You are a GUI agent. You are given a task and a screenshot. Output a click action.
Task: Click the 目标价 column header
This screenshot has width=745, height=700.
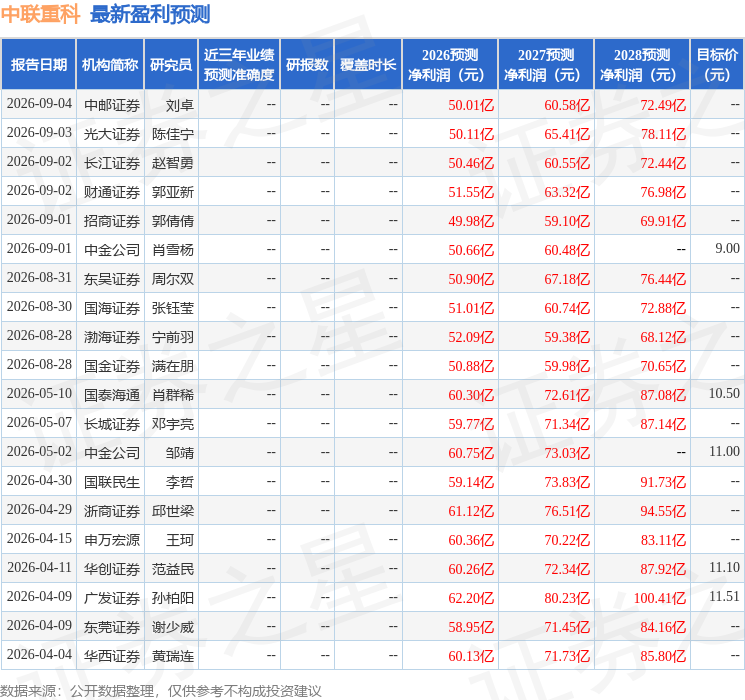[x=716, y=65]
